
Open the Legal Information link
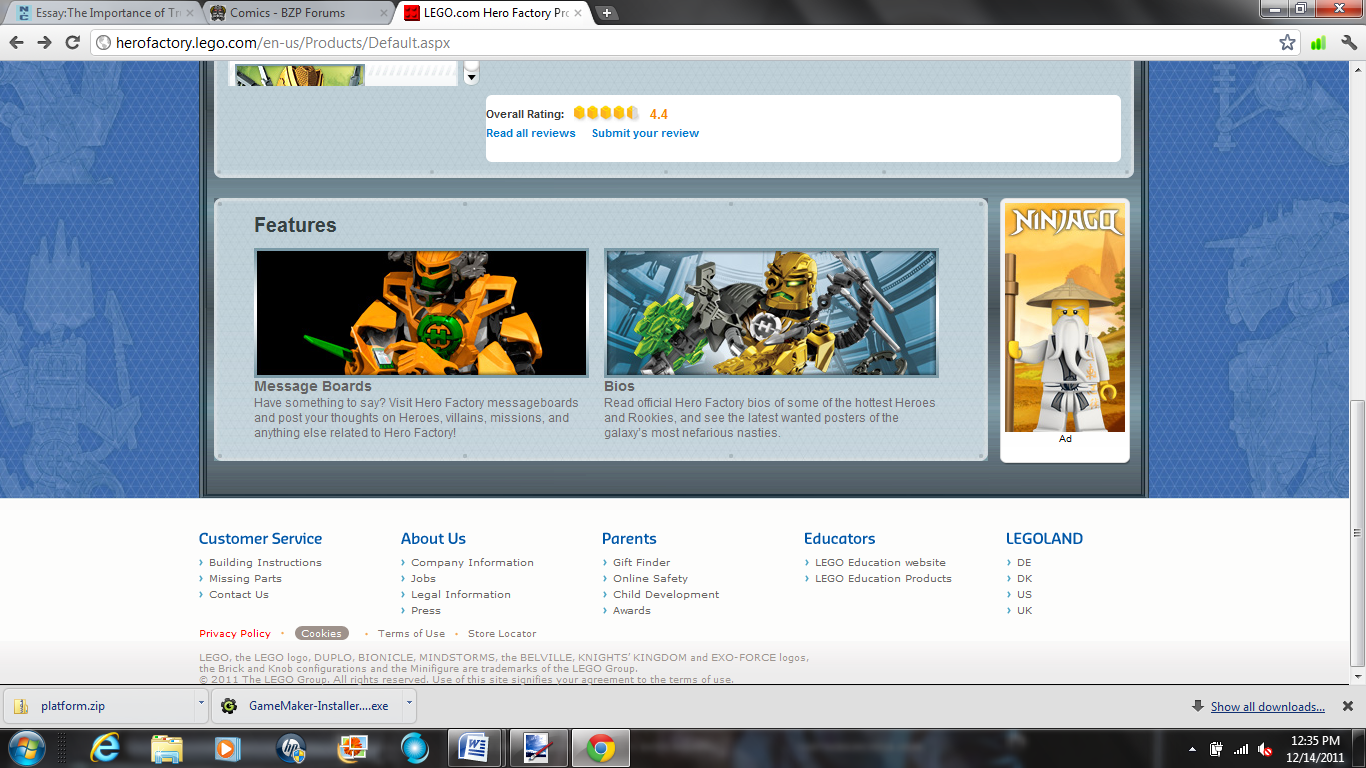(461, 595)
